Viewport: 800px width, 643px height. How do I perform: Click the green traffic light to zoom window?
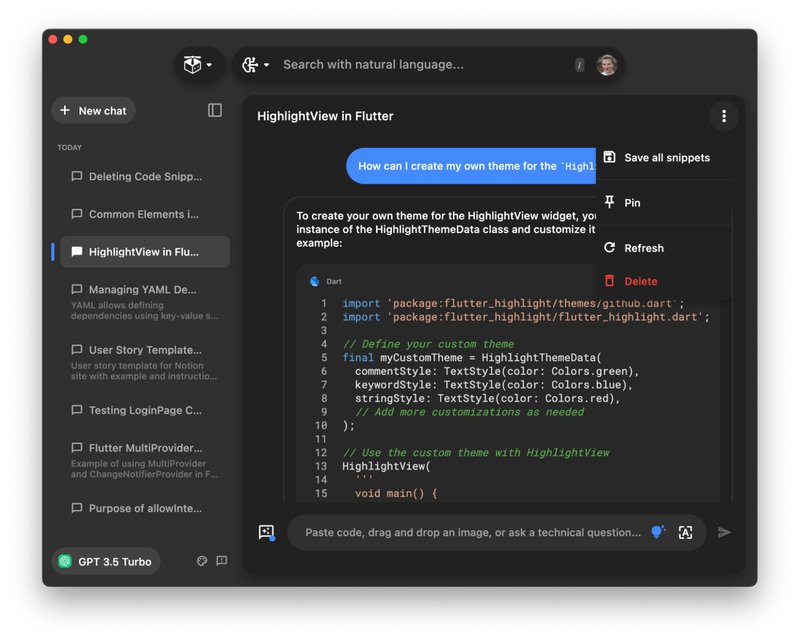coord(83,39)
